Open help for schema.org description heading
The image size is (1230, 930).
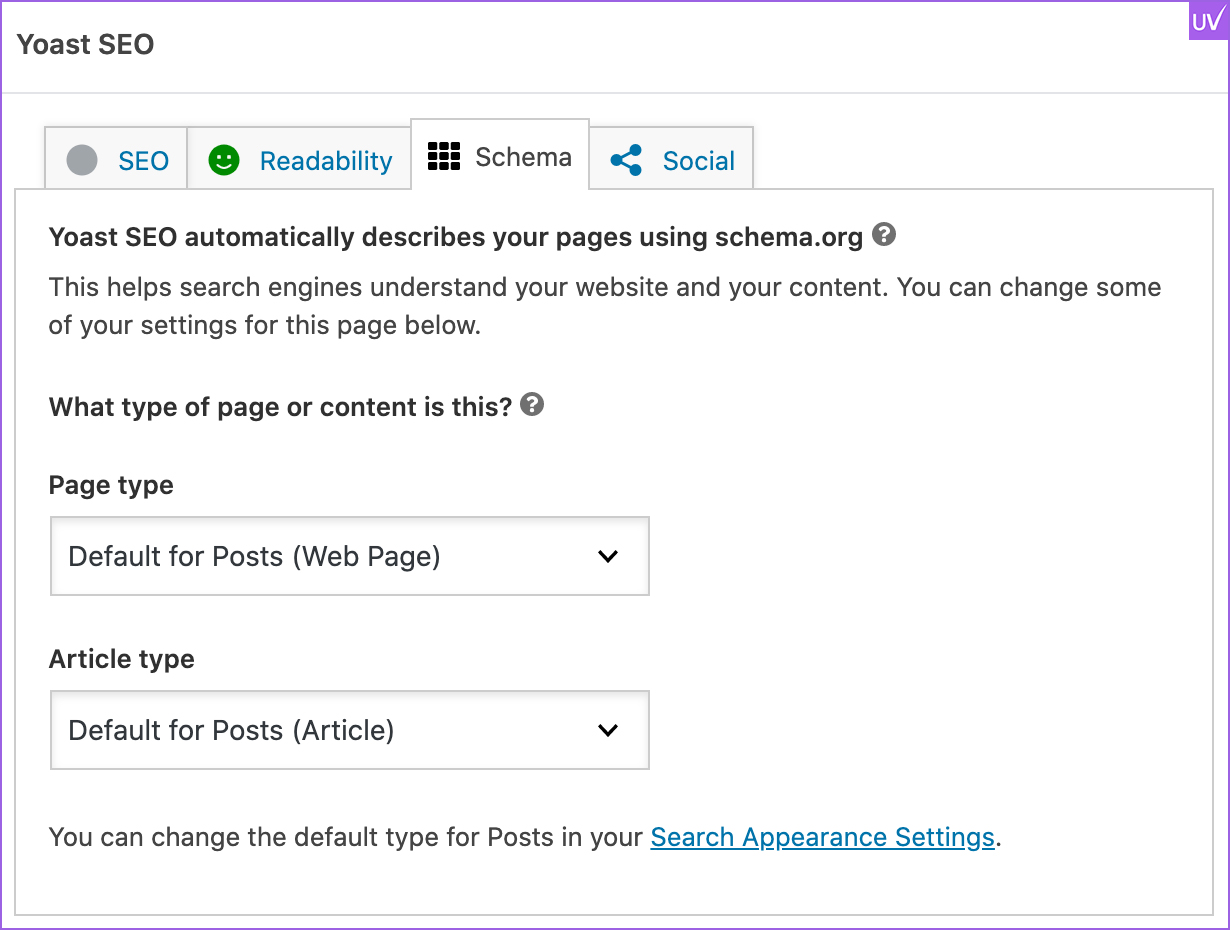[884, 235]
